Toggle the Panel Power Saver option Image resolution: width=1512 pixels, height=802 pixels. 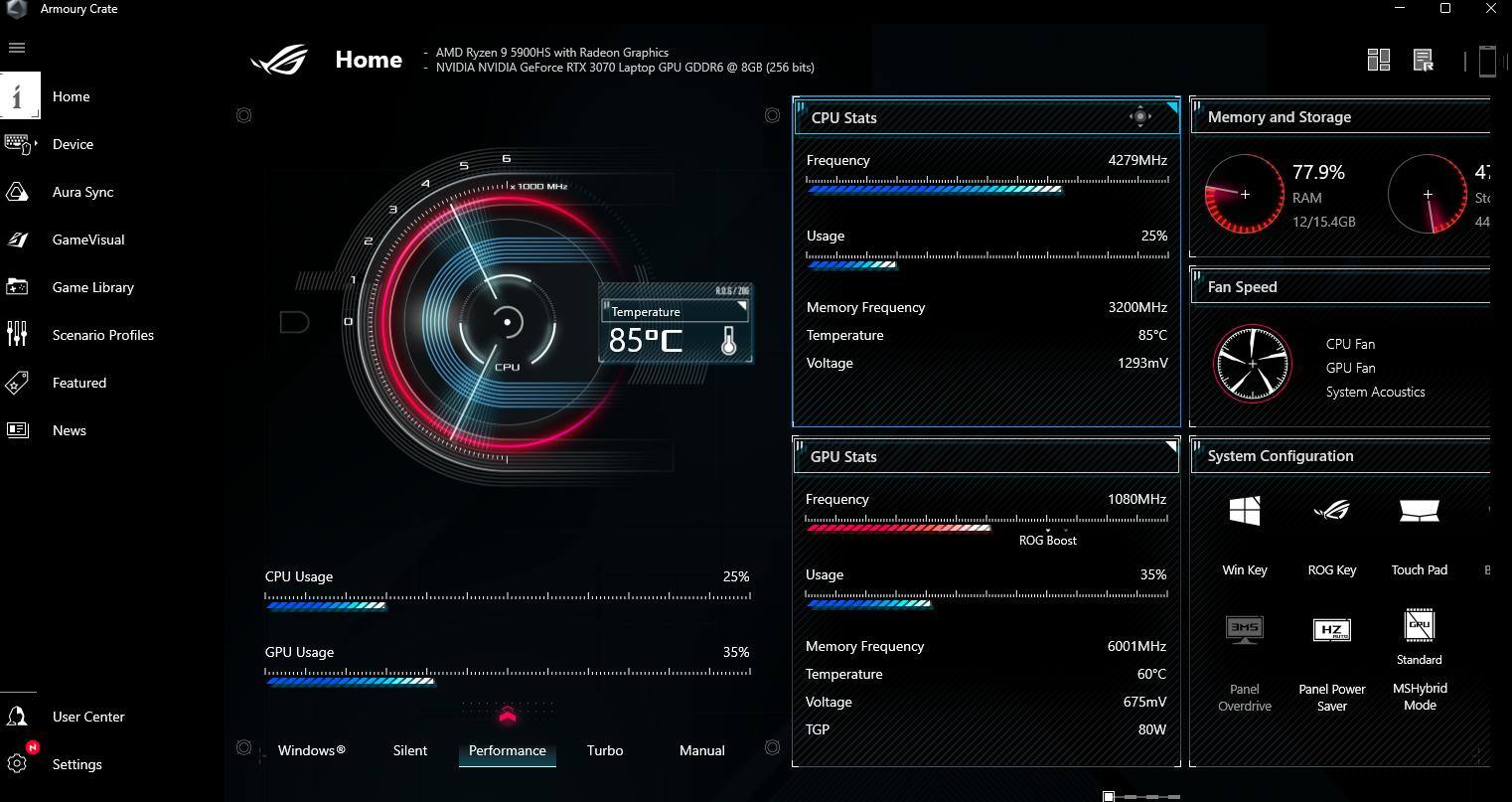(1331, 631)
